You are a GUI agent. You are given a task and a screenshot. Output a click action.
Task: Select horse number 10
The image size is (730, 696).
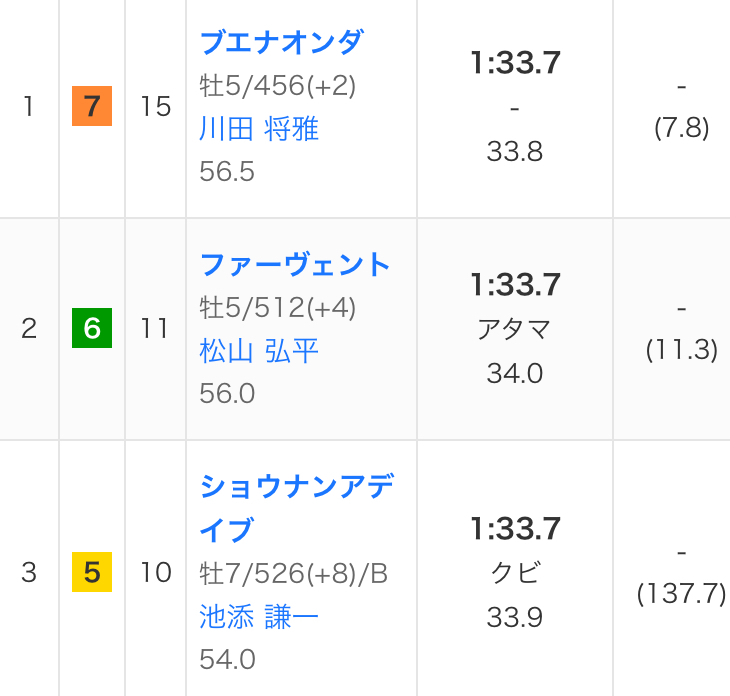pyautogui.click(x=155, y=573)
